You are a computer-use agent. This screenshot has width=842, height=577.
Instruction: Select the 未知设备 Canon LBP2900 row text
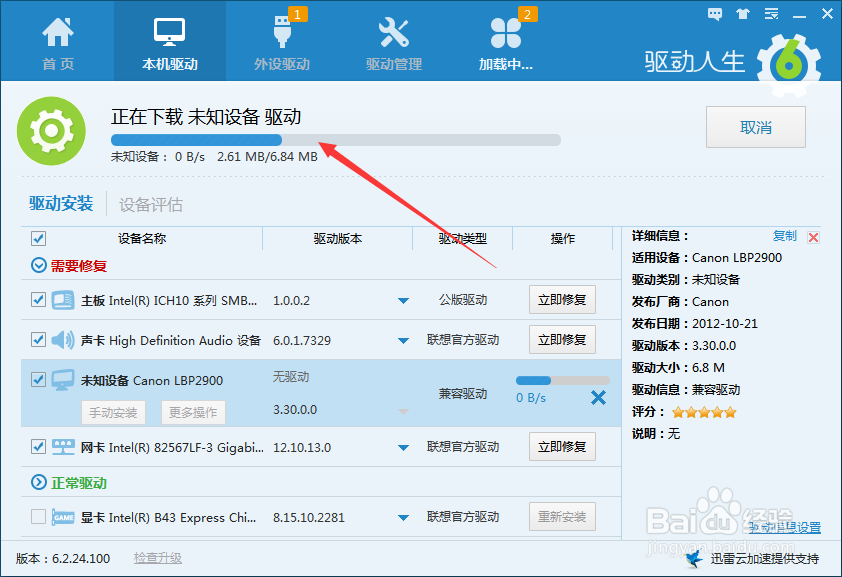[152, 381]
